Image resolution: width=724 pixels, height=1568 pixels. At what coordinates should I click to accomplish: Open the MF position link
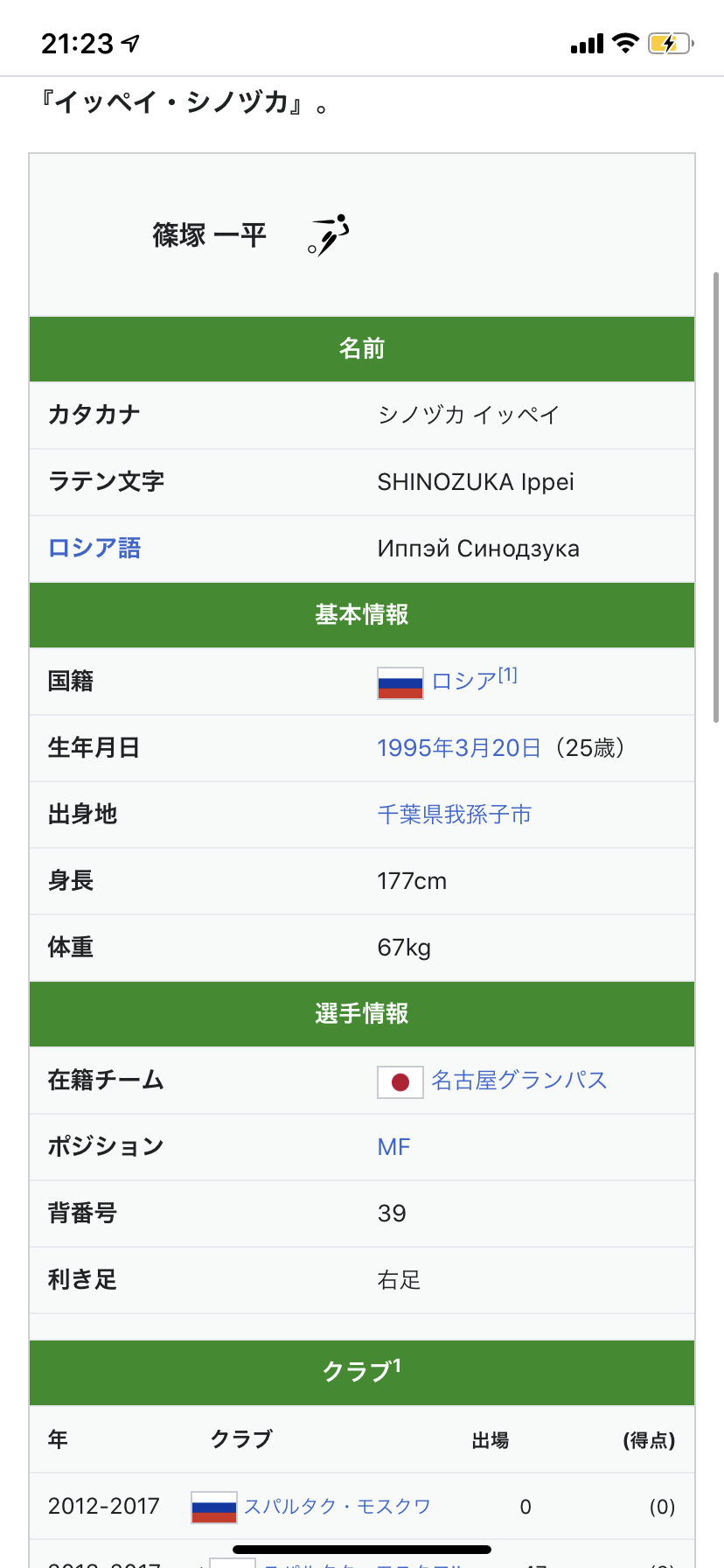393,1147
